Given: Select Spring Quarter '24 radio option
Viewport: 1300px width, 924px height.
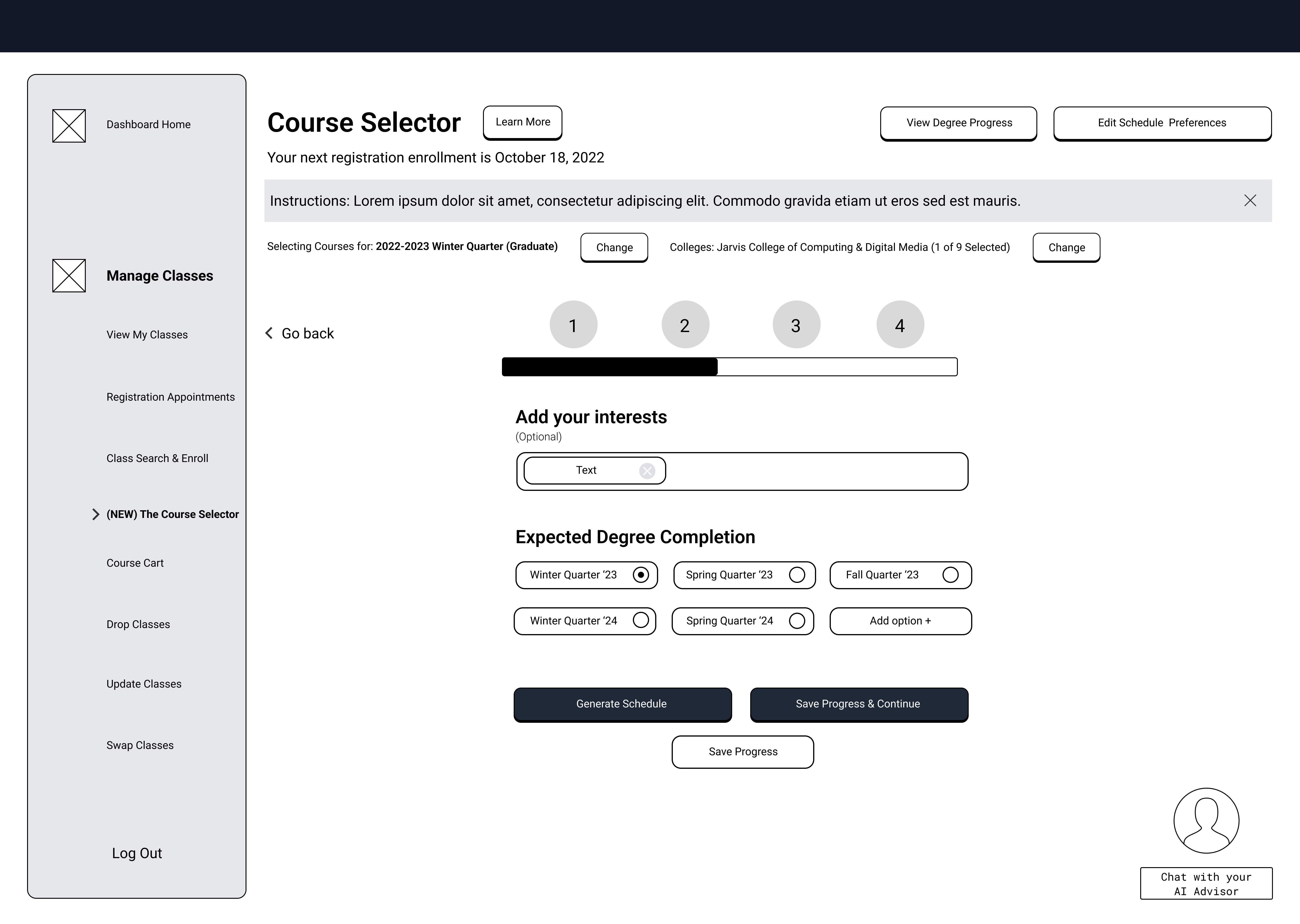Looking at the screenshot, I should pyautogui.click(x=797, y=621).
